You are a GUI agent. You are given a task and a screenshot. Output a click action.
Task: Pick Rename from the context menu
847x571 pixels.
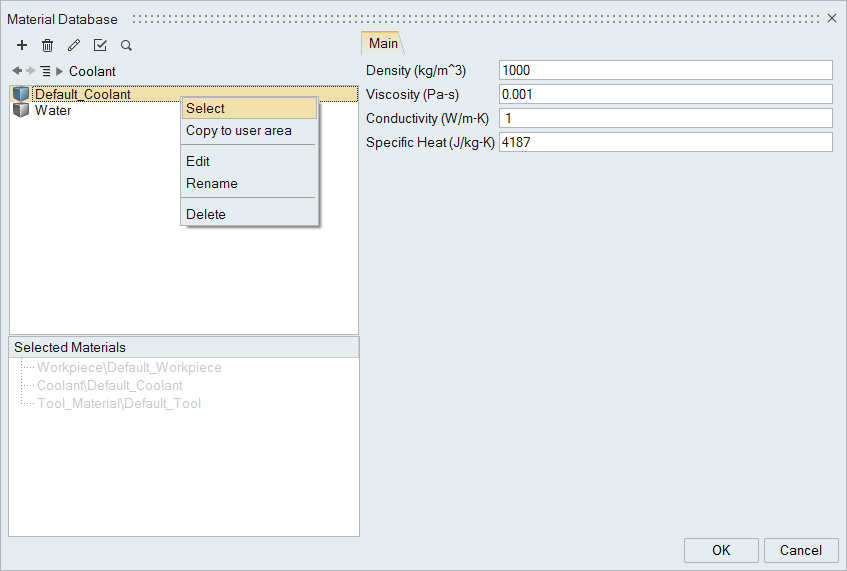(x=212, y=183)
